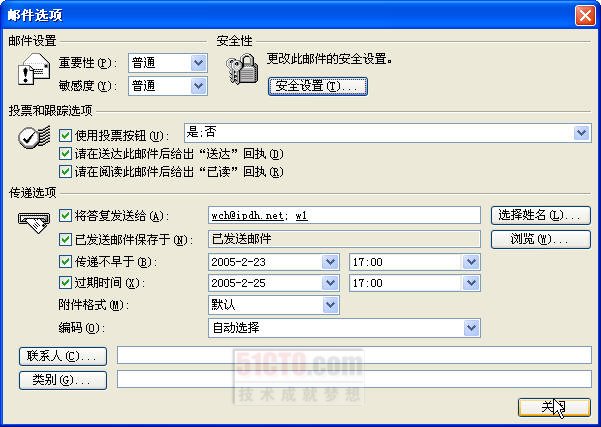The image size is (601, 427).
Task: Expand the 敏感度 sensitivity dropdown
Action: coord(197,86)
